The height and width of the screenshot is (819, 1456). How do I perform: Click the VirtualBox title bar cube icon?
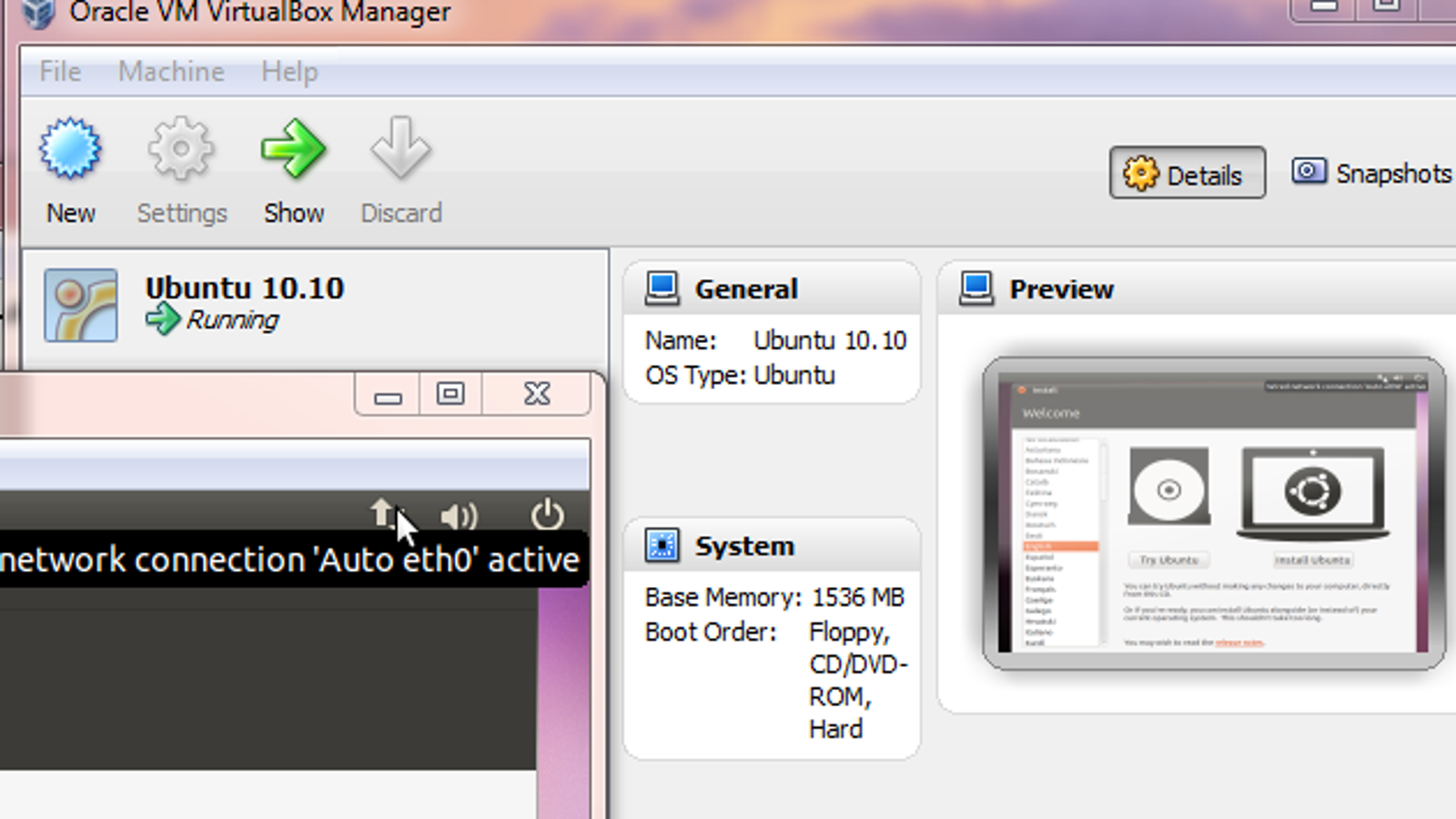click(x=37, y=12)
